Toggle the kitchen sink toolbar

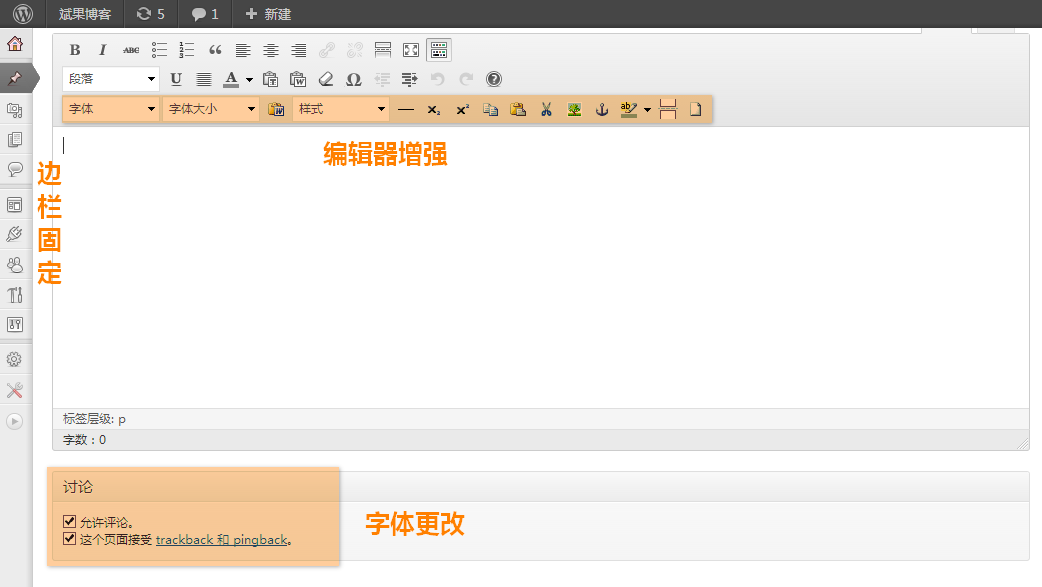439,50
